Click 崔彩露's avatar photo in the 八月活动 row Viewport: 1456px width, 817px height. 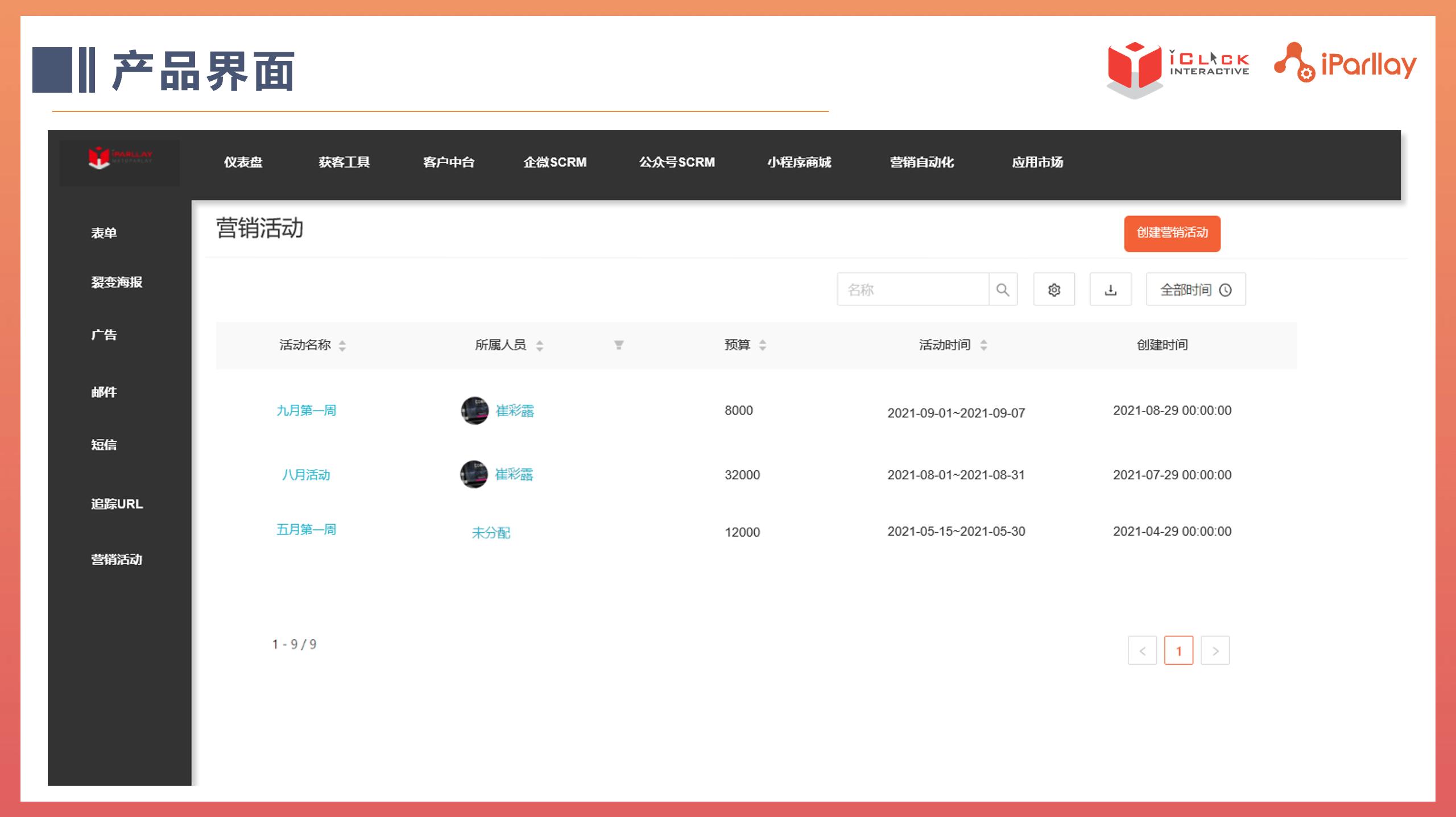475,475
